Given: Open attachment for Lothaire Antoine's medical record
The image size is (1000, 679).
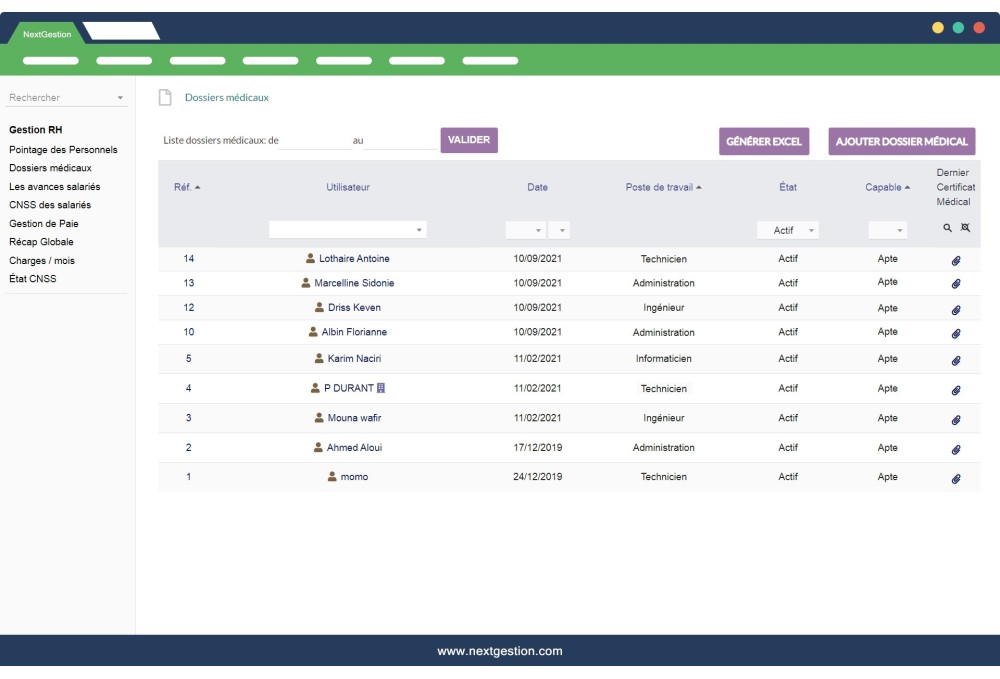Looking at the screenshot, I should 955,260.
